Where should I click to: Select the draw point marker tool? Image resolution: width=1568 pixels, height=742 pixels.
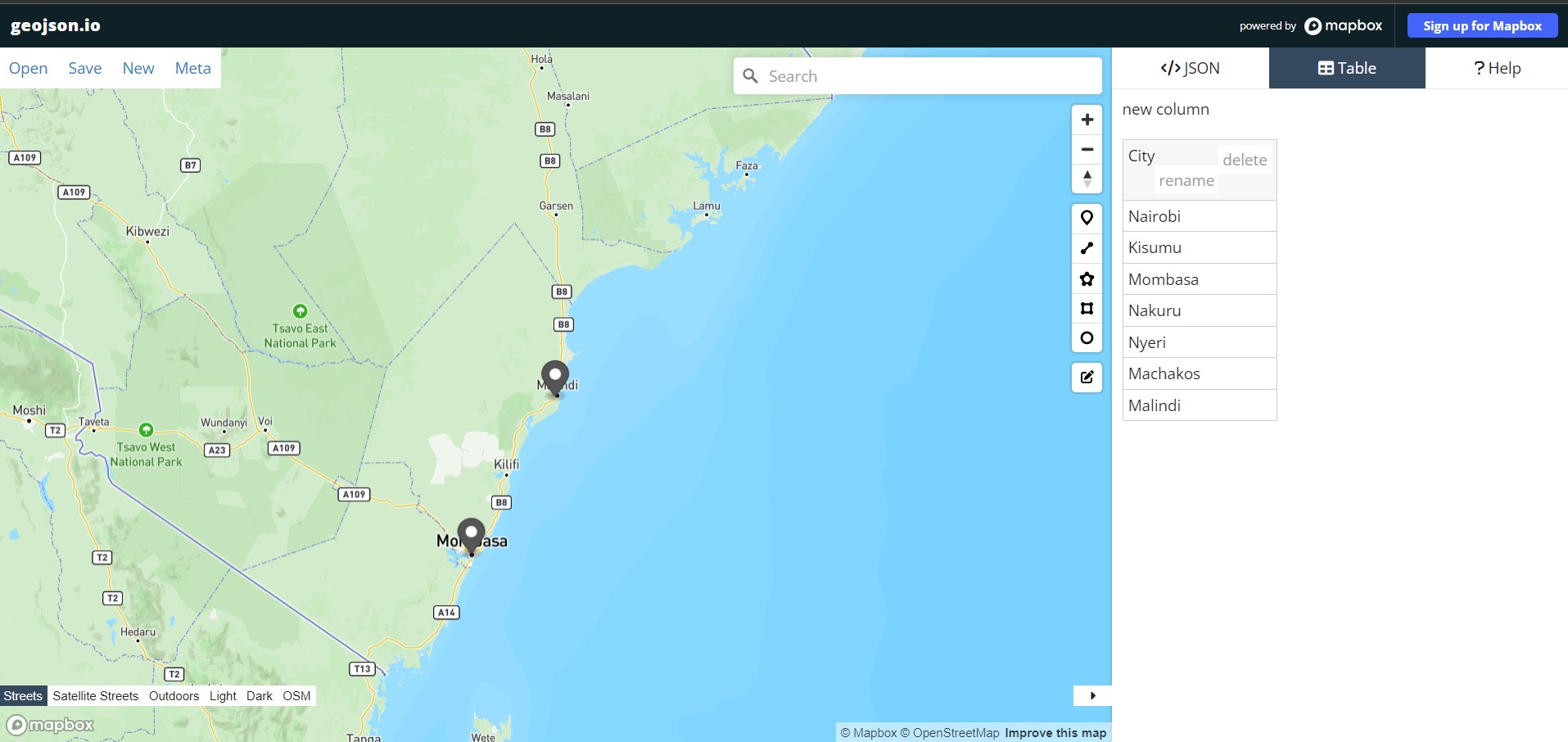[x=1087, y=218]
